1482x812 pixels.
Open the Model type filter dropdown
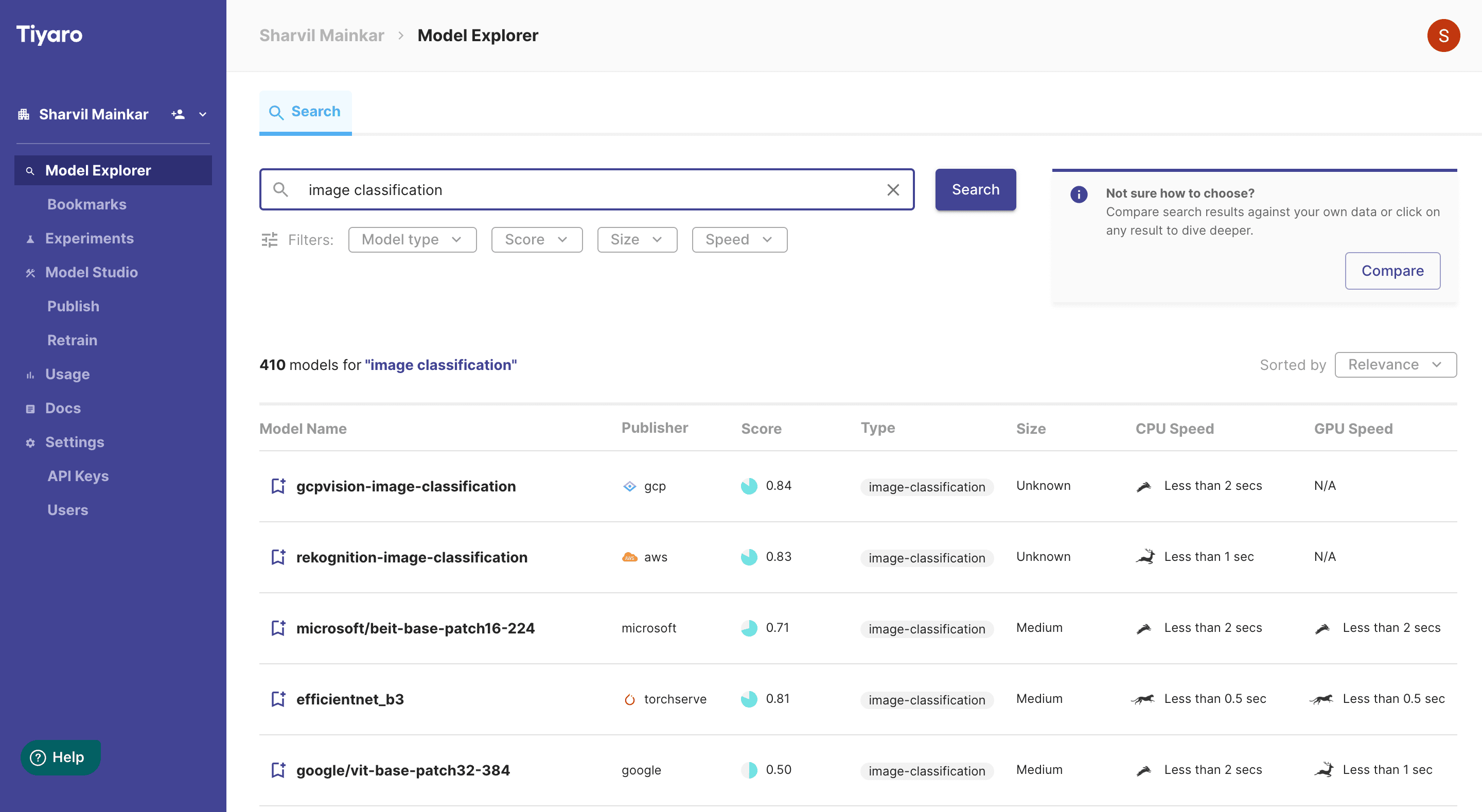(412, 239)
